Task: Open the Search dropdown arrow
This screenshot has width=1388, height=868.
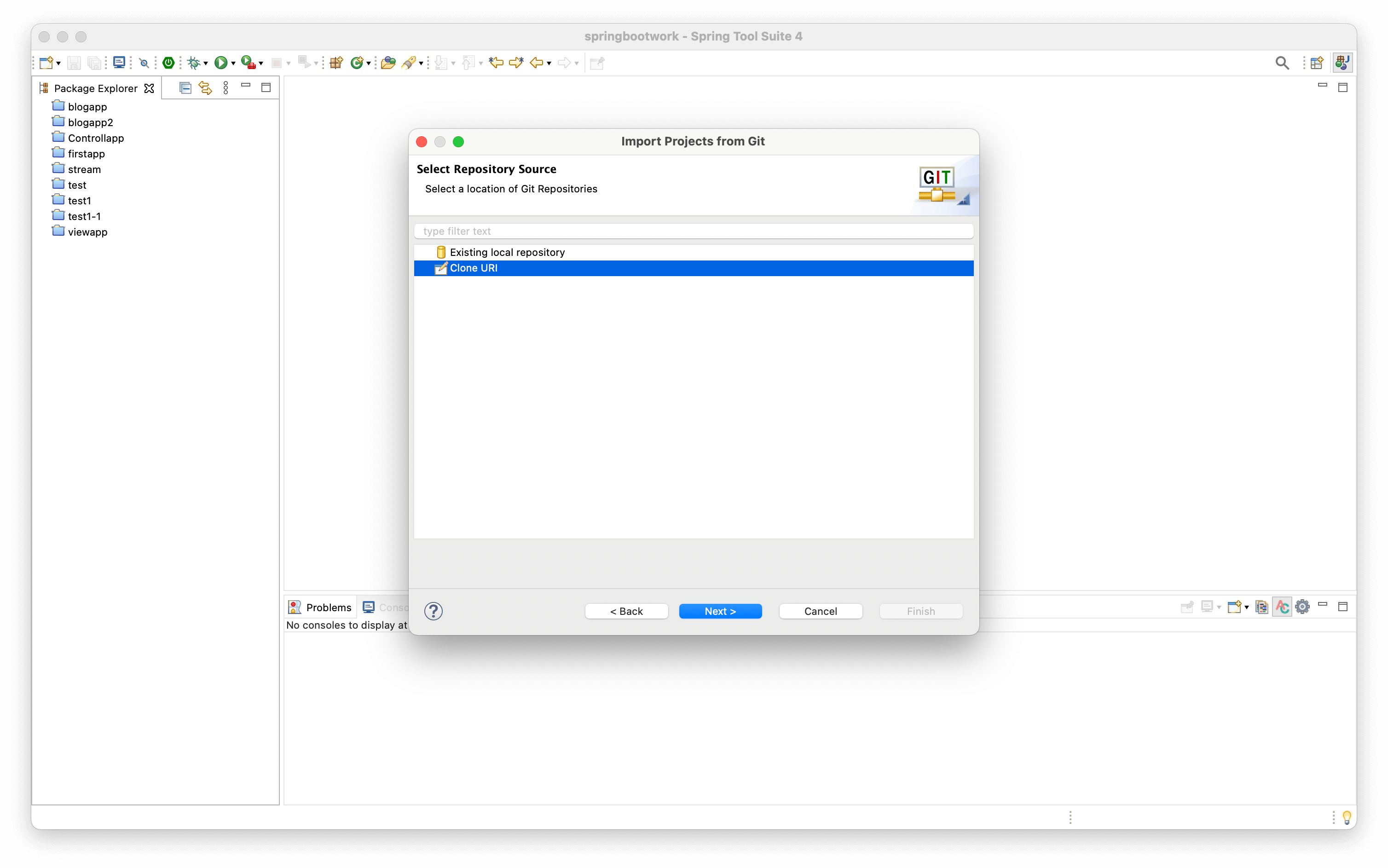Action: pyautogui.click(x=422, y=64)
